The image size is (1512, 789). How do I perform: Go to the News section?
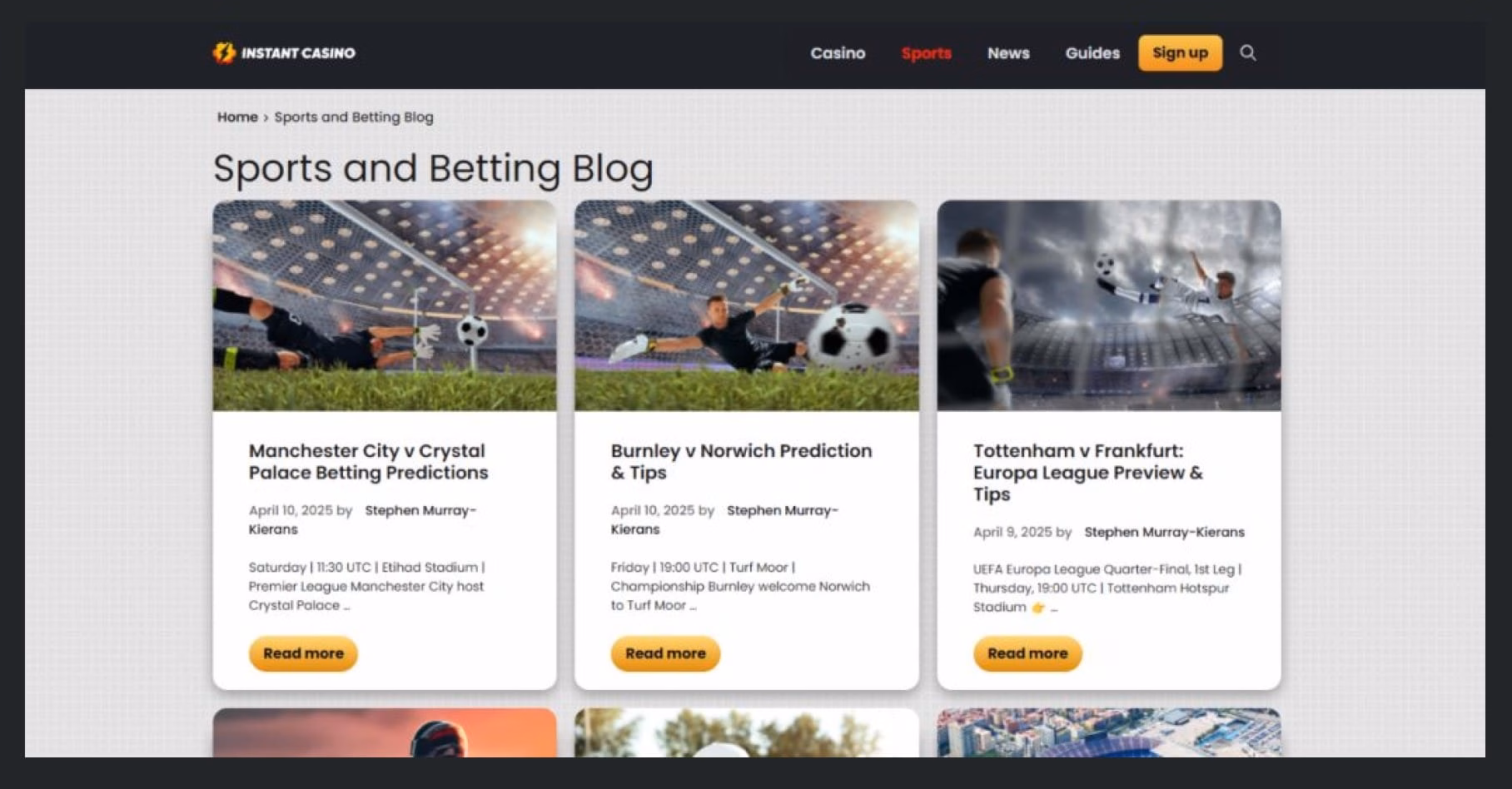[x=1008, y=53]
